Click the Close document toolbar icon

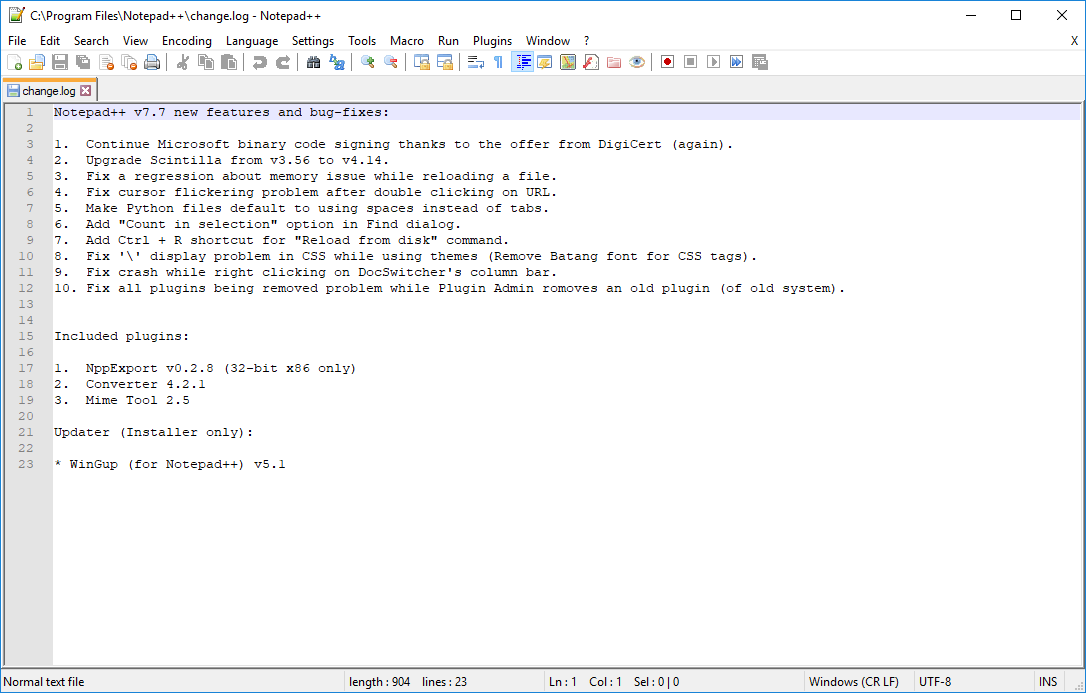tap(106, 62)
